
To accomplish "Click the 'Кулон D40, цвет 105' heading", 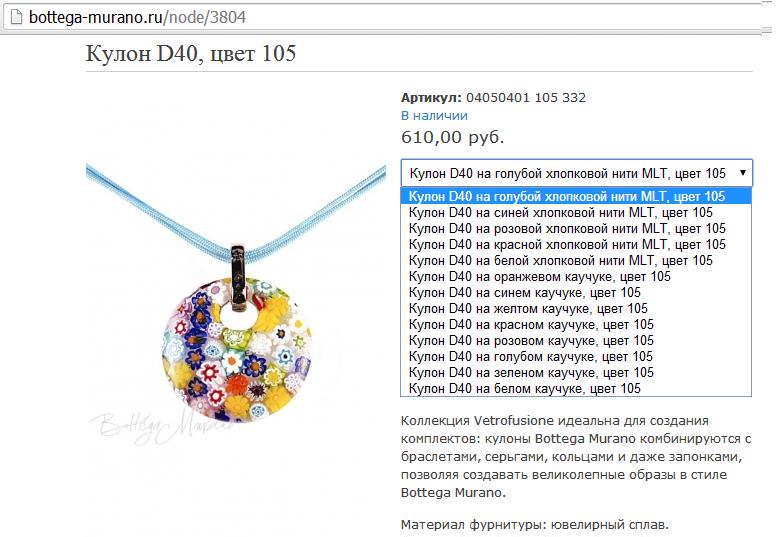I will tap(191, 53).
